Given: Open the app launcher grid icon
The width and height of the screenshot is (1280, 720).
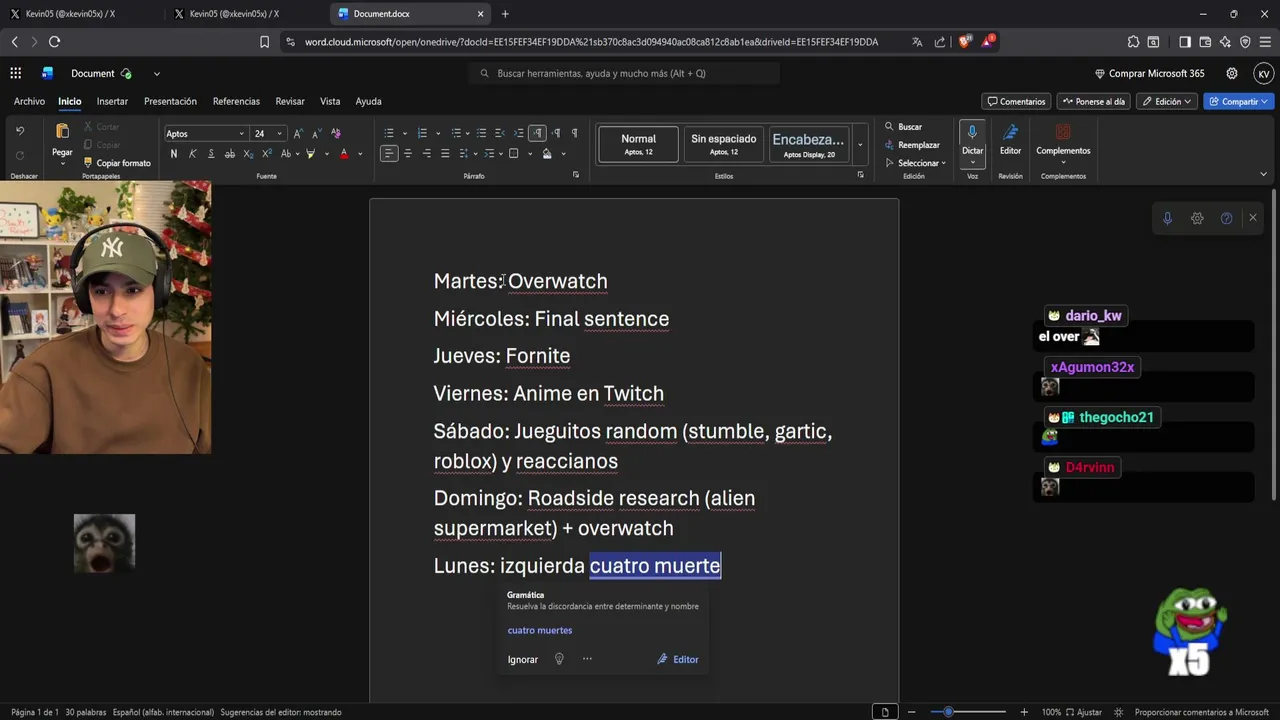Looking at the screenshot, I should [15, 73].
